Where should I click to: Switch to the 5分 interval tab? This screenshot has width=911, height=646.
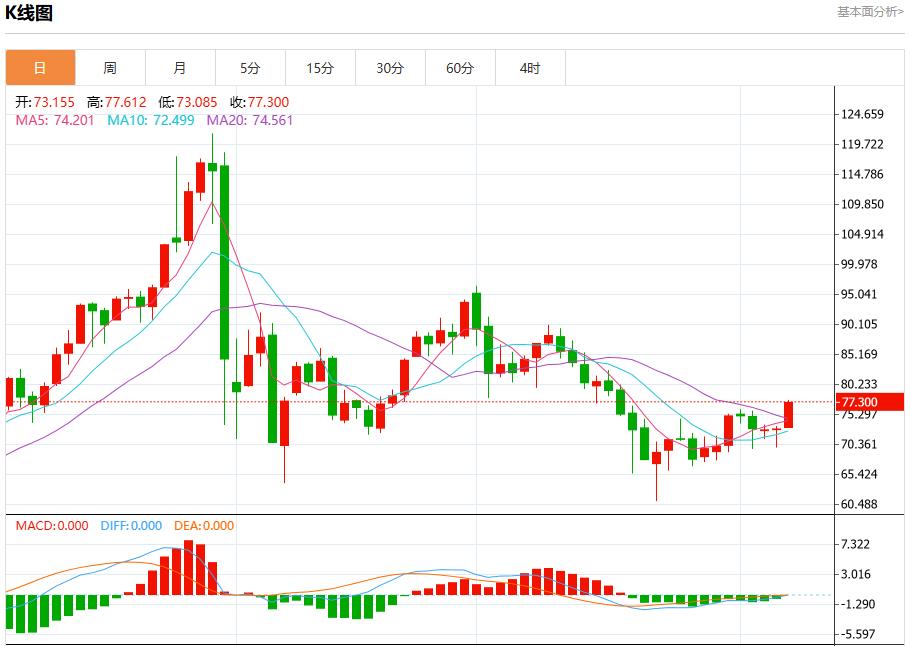[250, 68]
